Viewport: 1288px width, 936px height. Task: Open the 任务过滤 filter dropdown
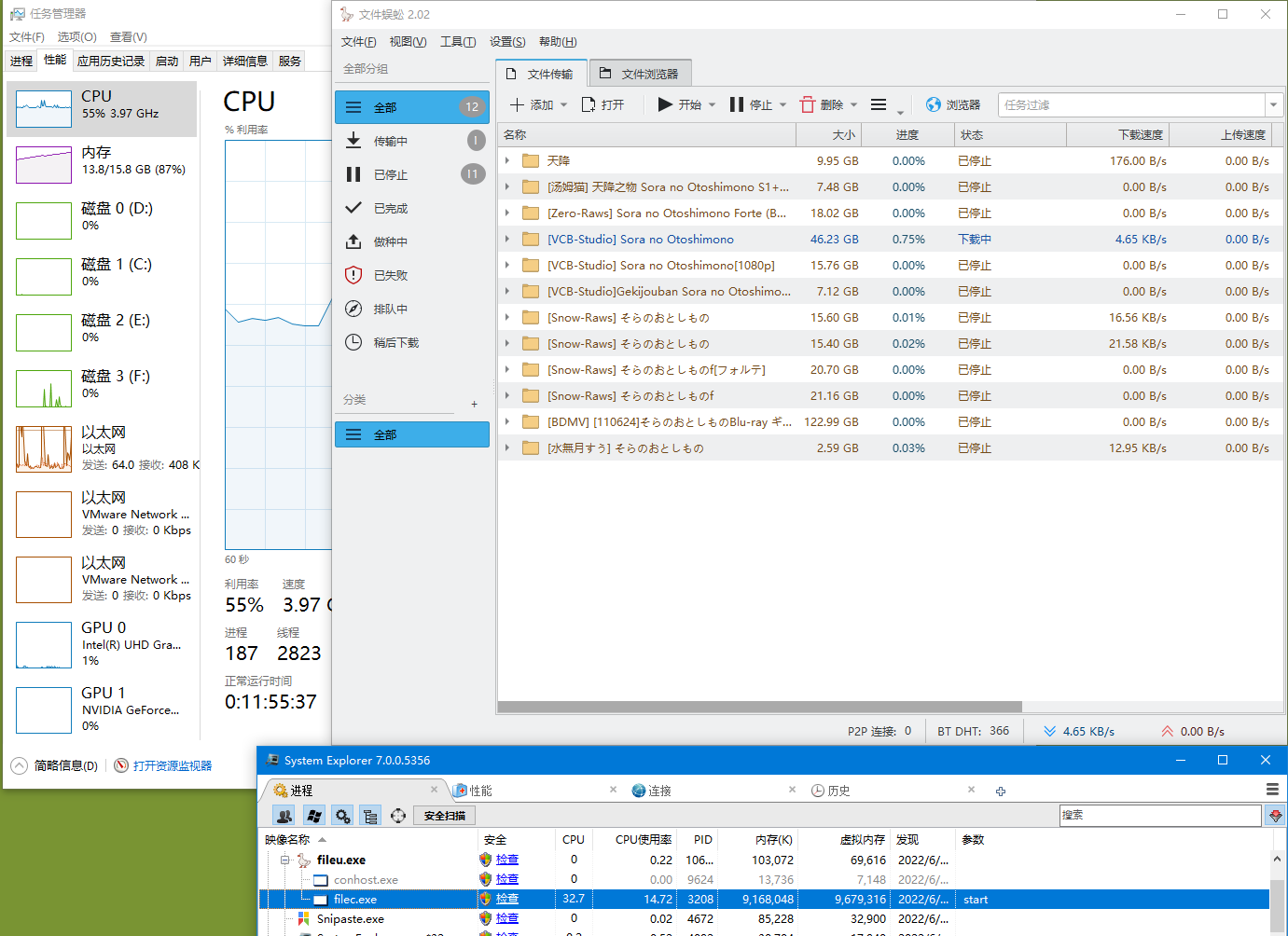1272,104
